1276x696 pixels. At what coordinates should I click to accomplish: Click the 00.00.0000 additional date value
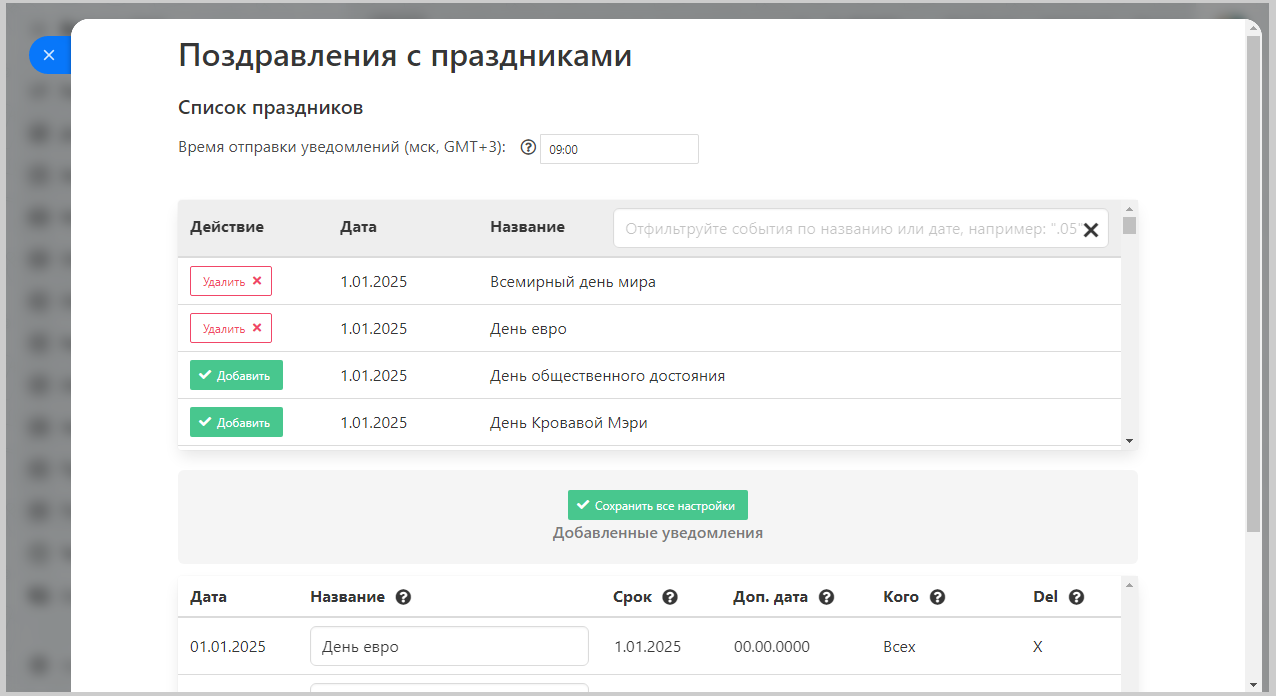coord(771,647)
